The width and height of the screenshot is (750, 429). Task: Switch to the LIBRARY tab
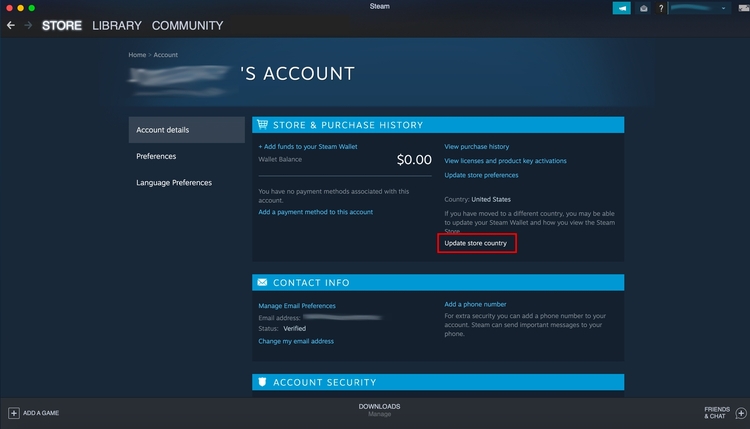pos(117,25)
